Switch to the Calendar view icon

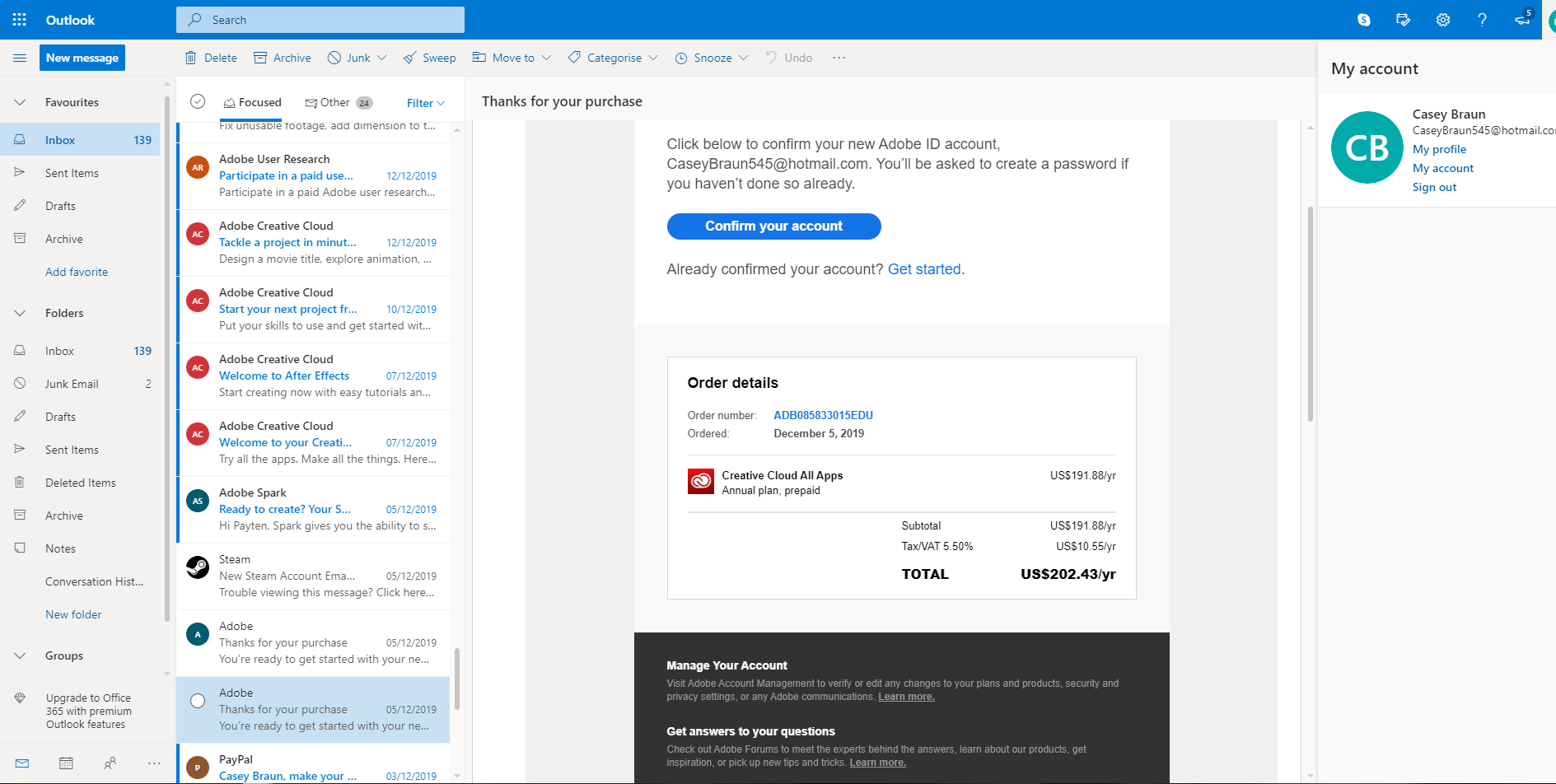click(x=66, y=763)
